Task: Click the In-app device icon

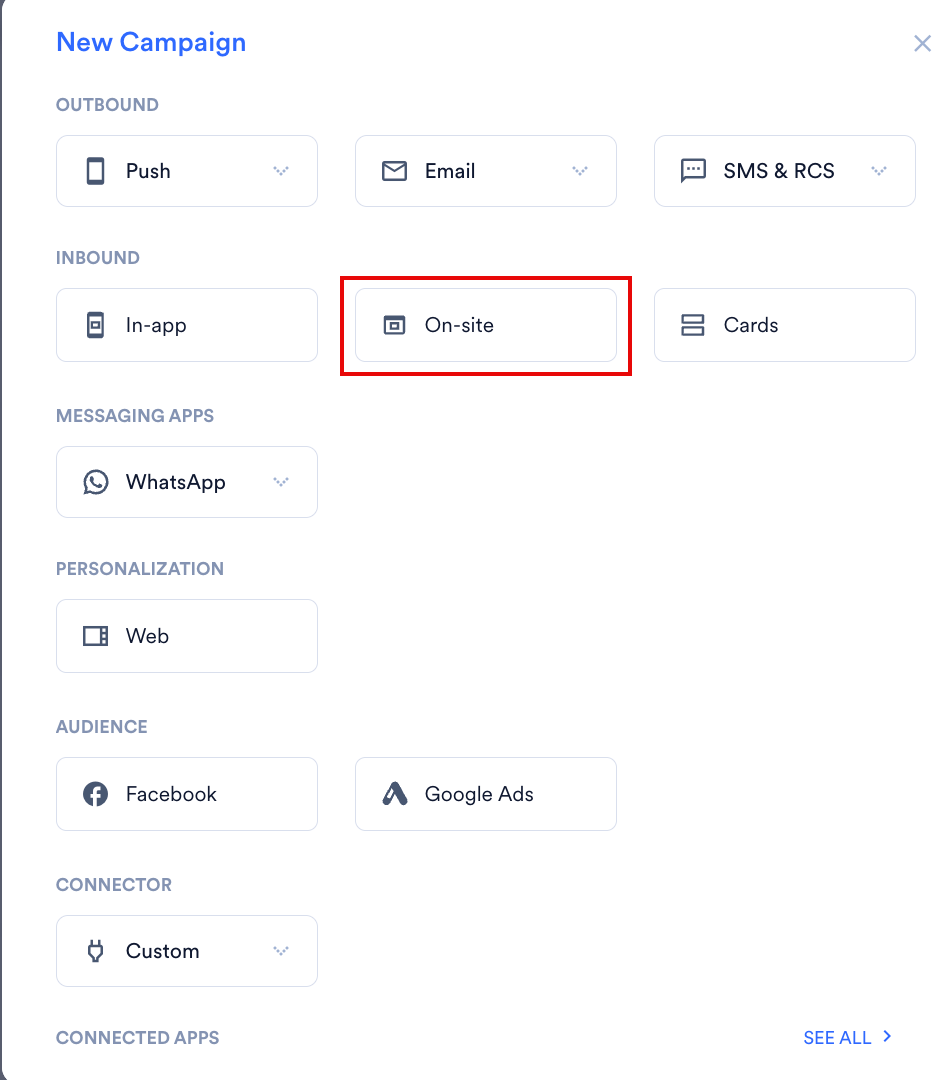Action: click(96, 325)
